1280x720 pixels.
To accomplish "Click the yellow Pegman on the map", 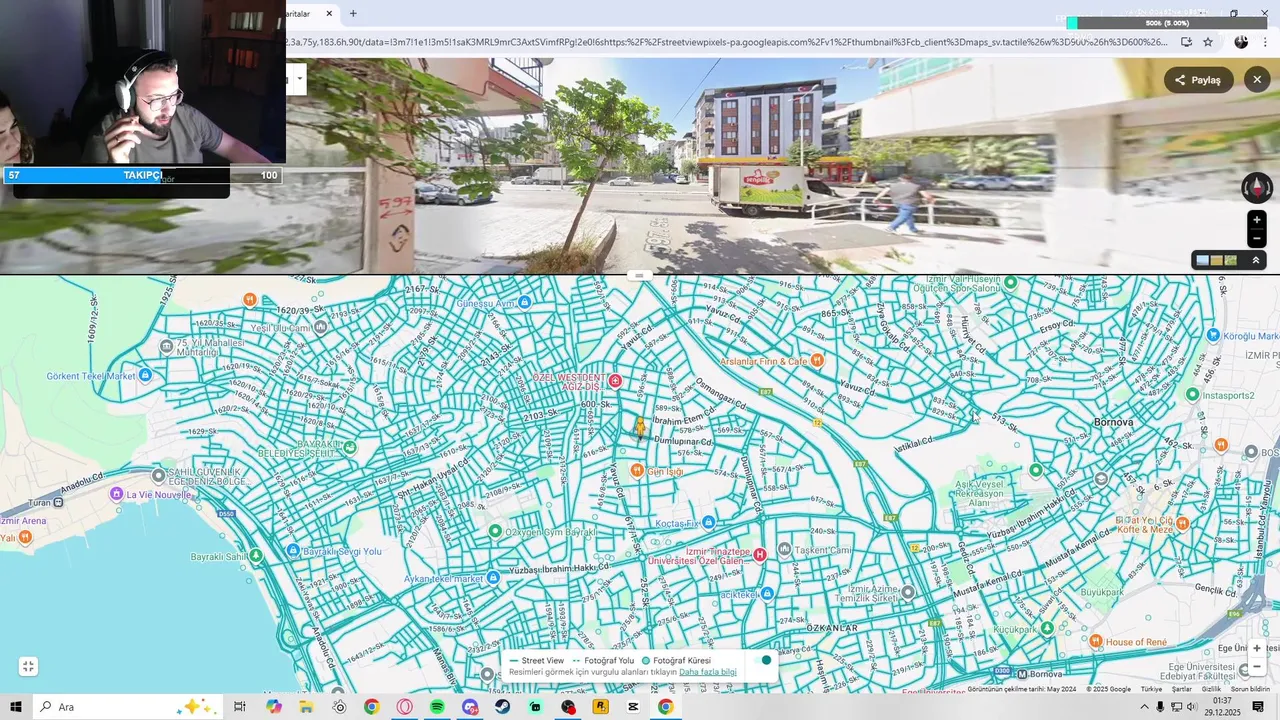I will [640, 427].
